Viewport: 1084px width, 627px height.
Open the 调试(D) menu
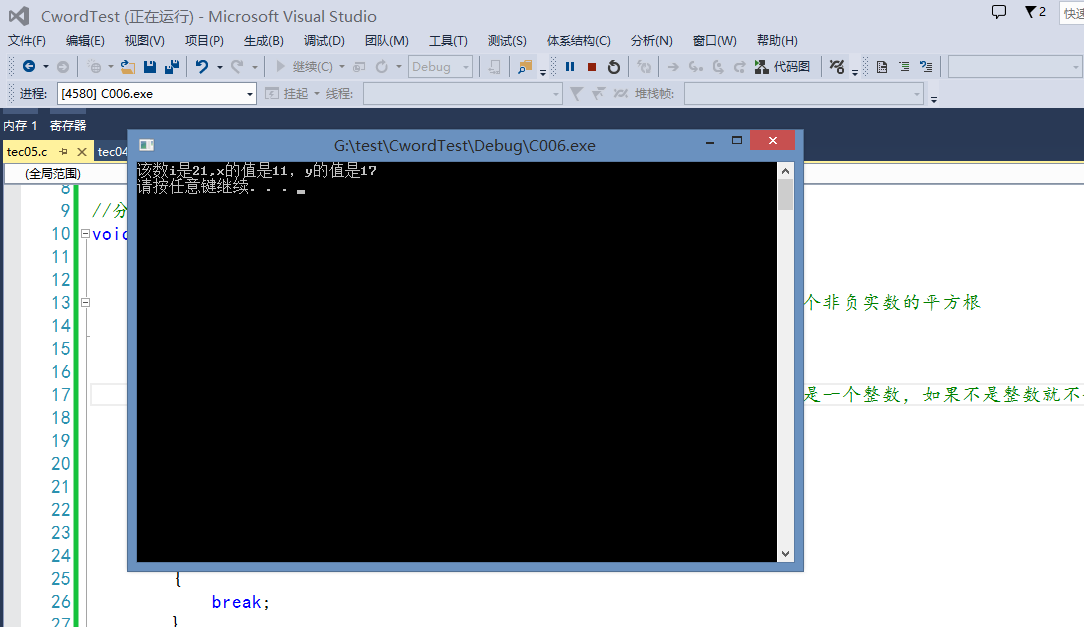(x=324, y=41)
